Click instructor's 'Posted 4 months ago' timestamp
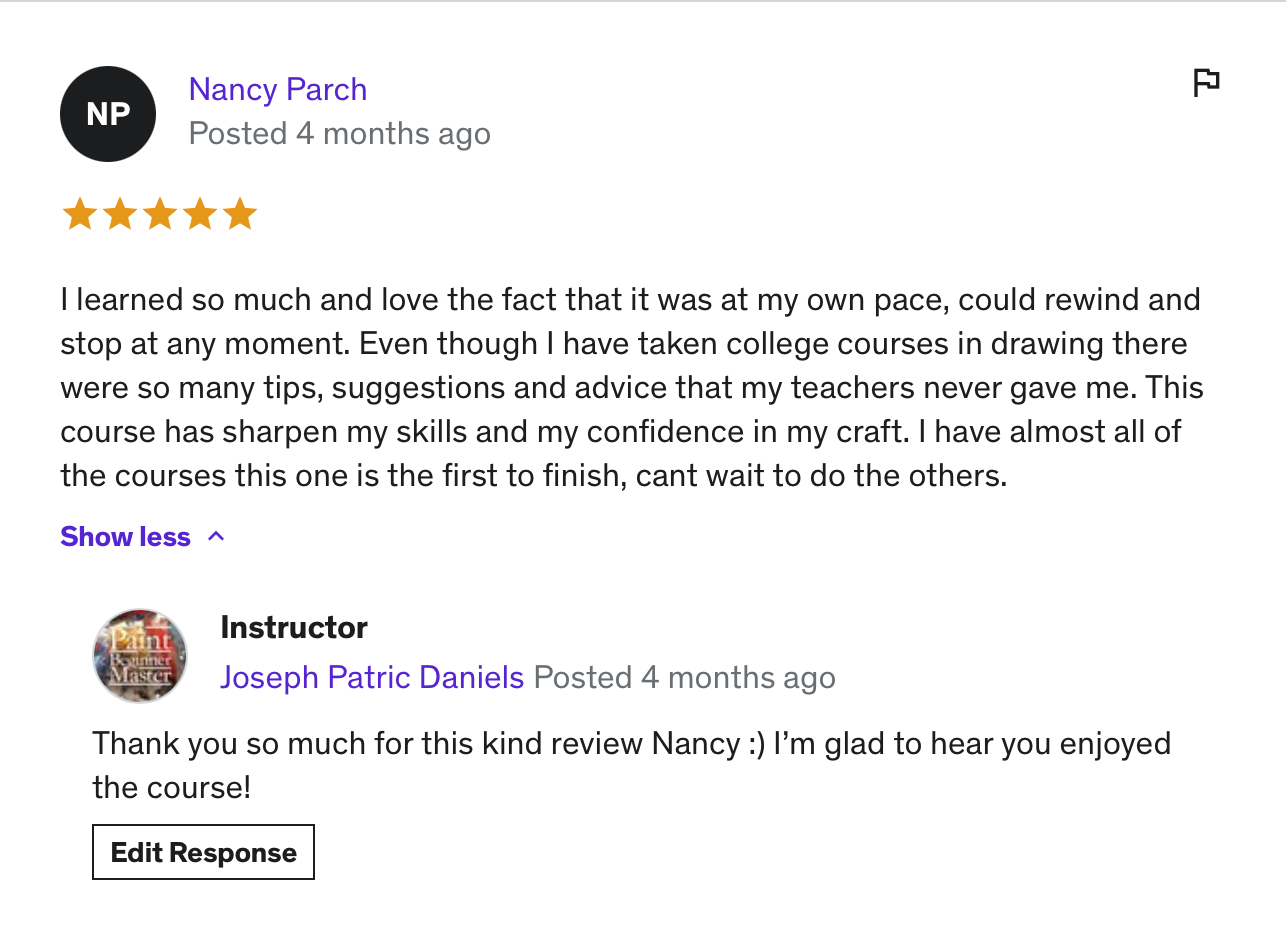This screenshot has height=942, width=1286. [685, 678]
